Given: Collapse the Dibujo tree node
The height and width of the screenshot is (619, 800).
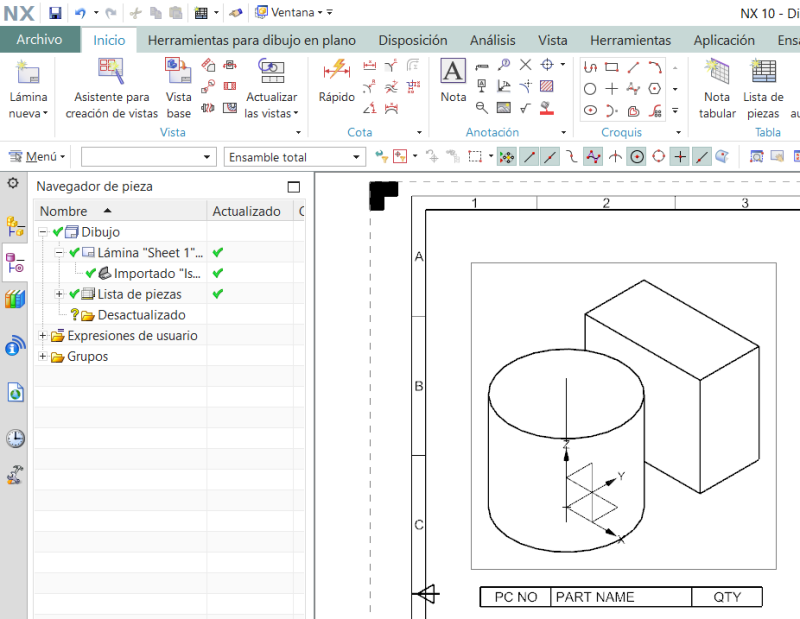Looking at the screenshot, I should coord(43,232).
